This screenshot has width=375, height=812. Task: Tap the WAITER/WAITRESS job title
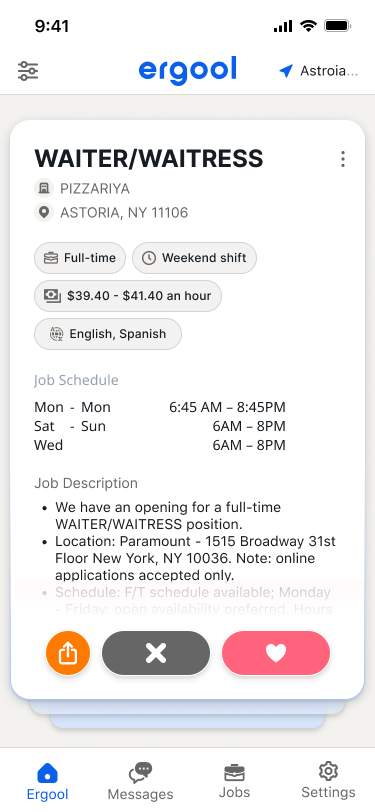pos(149,158)
